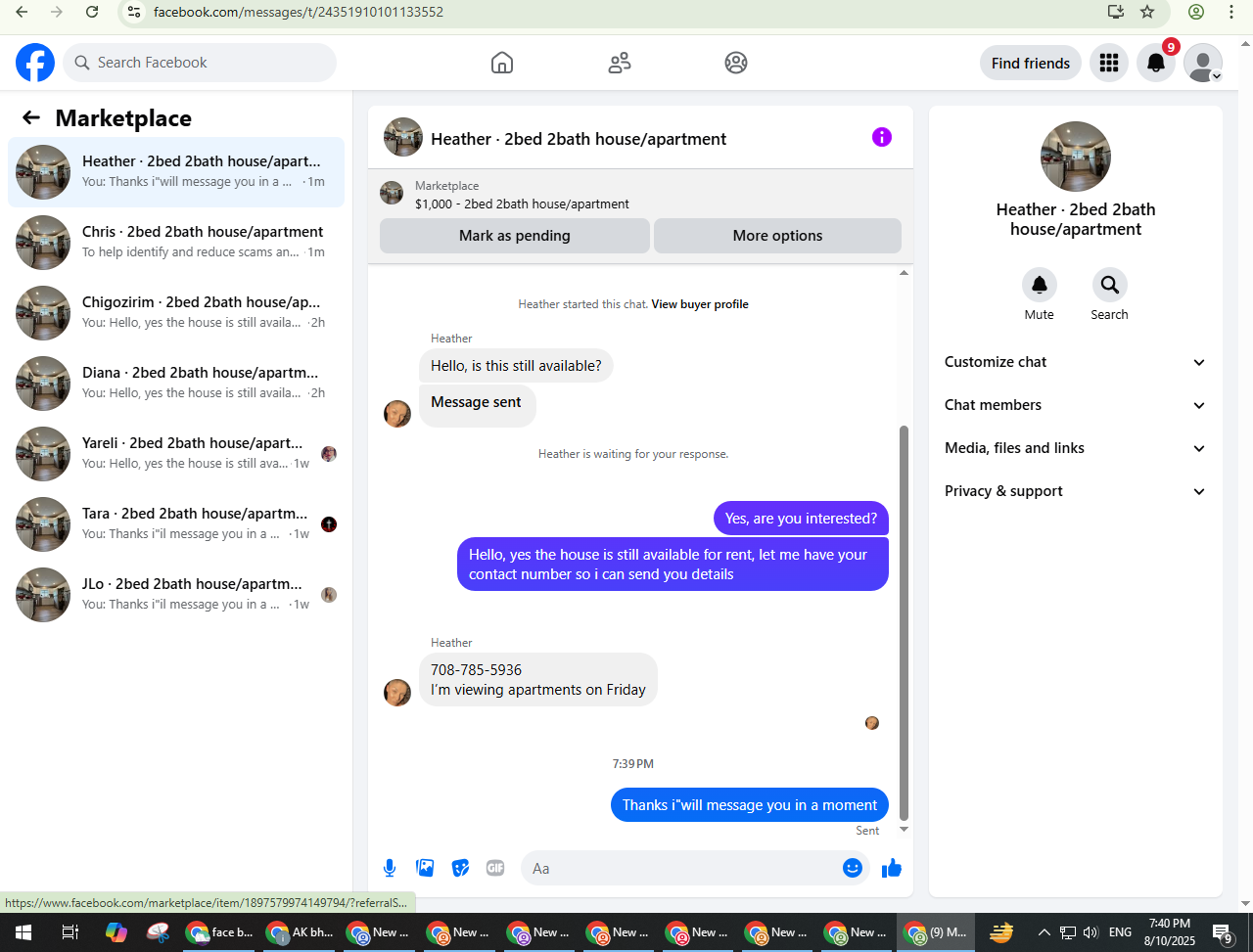1253x952 pixels.
Task: Choose a GIF icon
Action: pyautogui.click(x=495, y=868)
